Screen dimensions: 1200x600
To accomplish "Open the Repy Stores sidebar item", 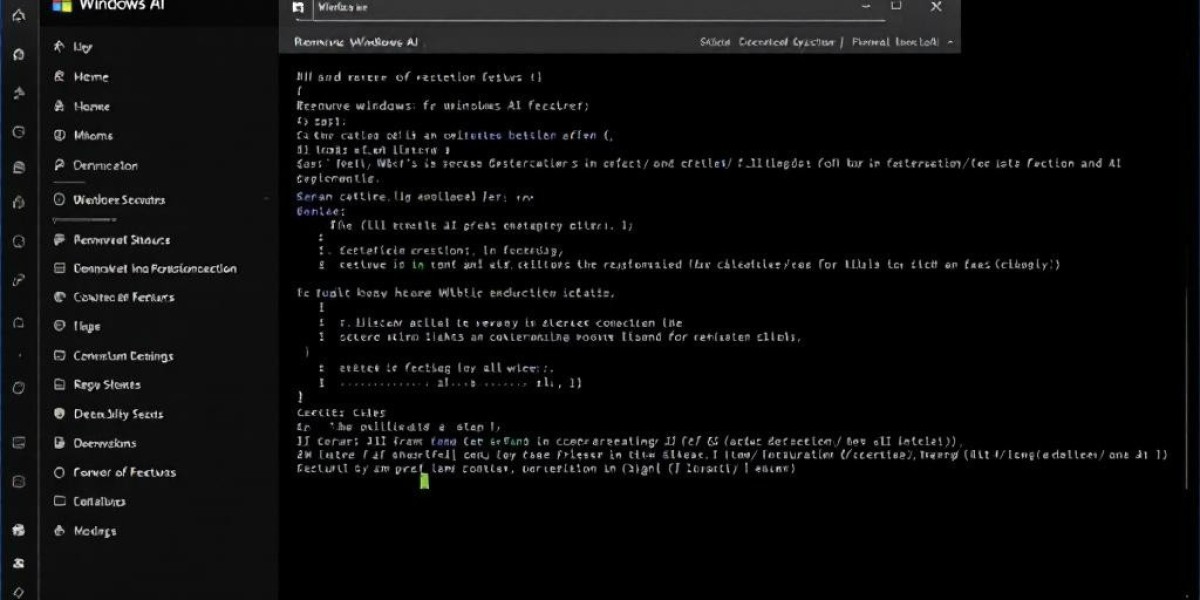I will pos(106,385).
